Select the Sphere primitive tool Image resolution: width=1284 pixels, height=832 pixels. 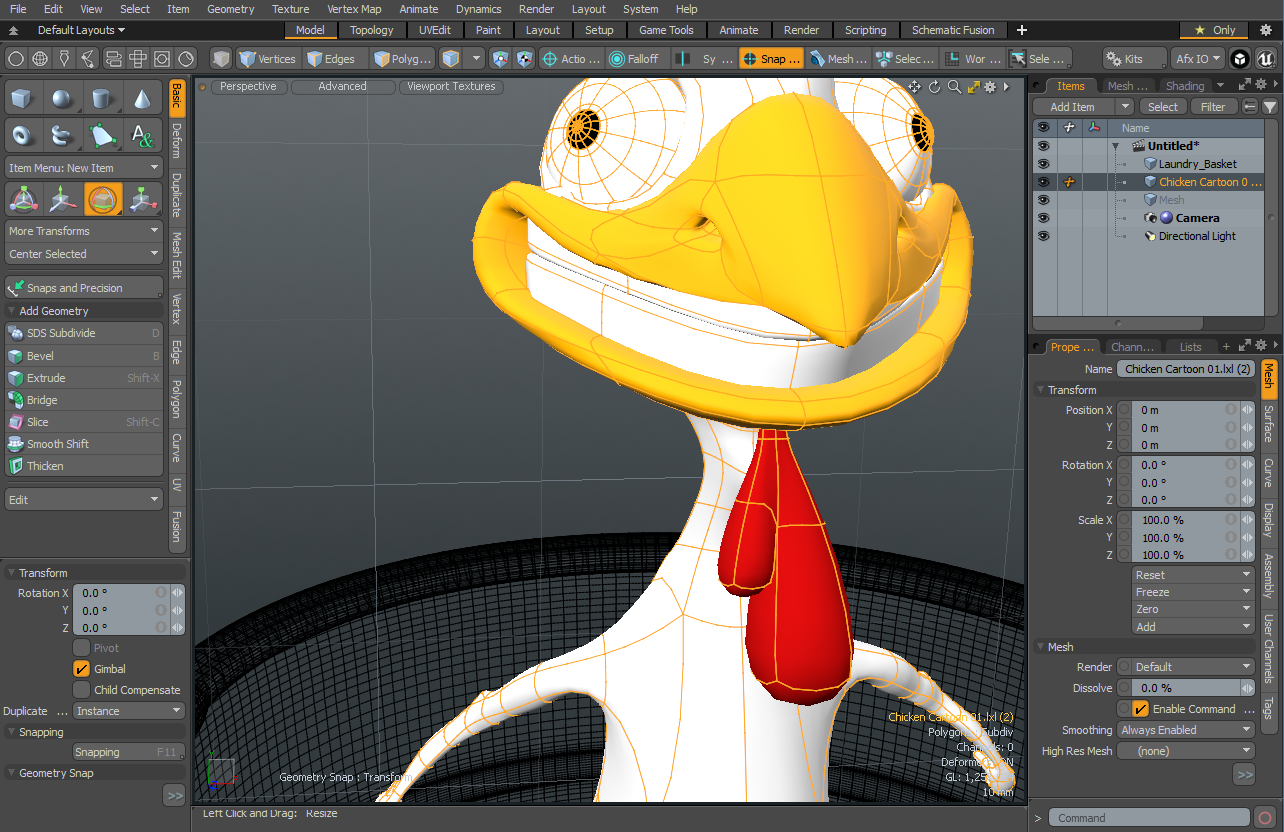click(x=62, y=99)
